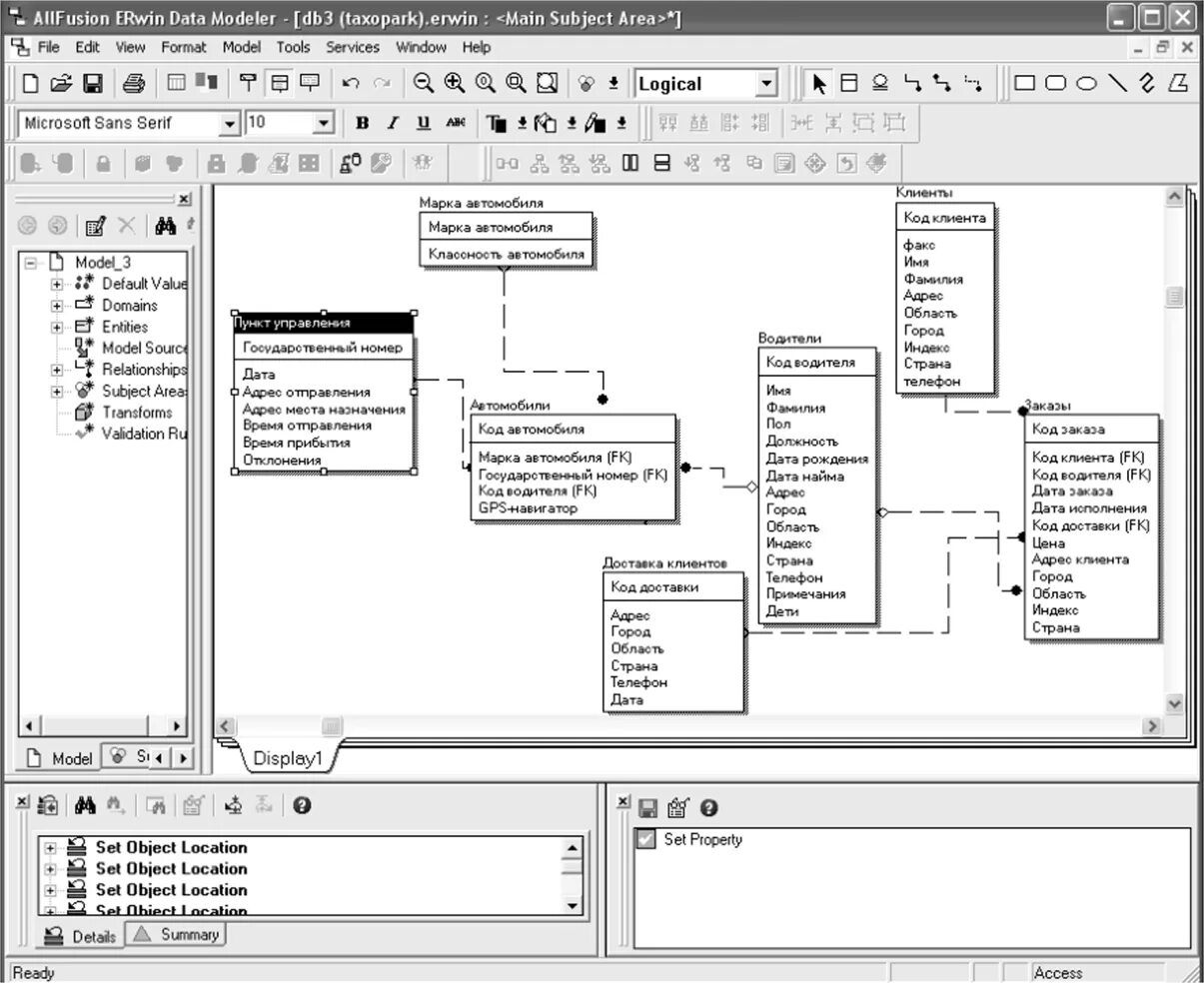
Task: Switch to the Details tab
Action: tap(81, 936)
